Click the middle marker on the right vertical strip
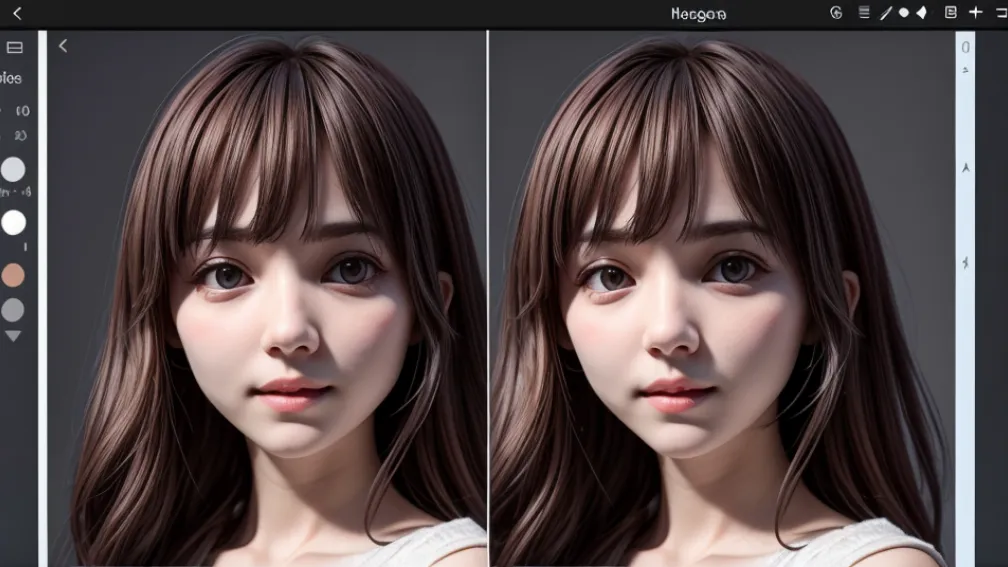The width and height of the screenshot is (1008, 567). (x=965, y=168)
